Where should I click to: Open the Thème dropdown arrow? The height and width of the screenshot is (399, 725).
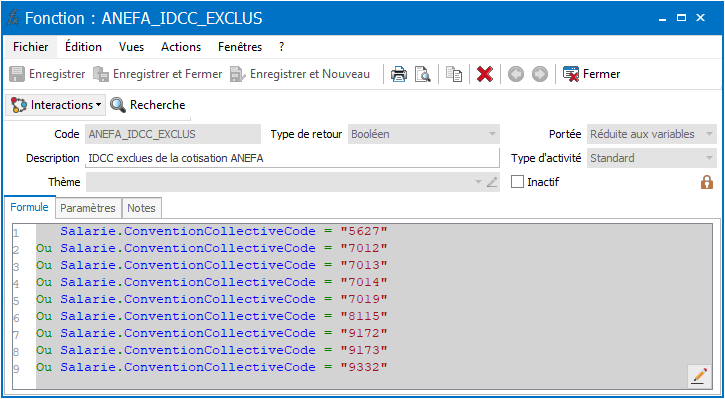479,182
